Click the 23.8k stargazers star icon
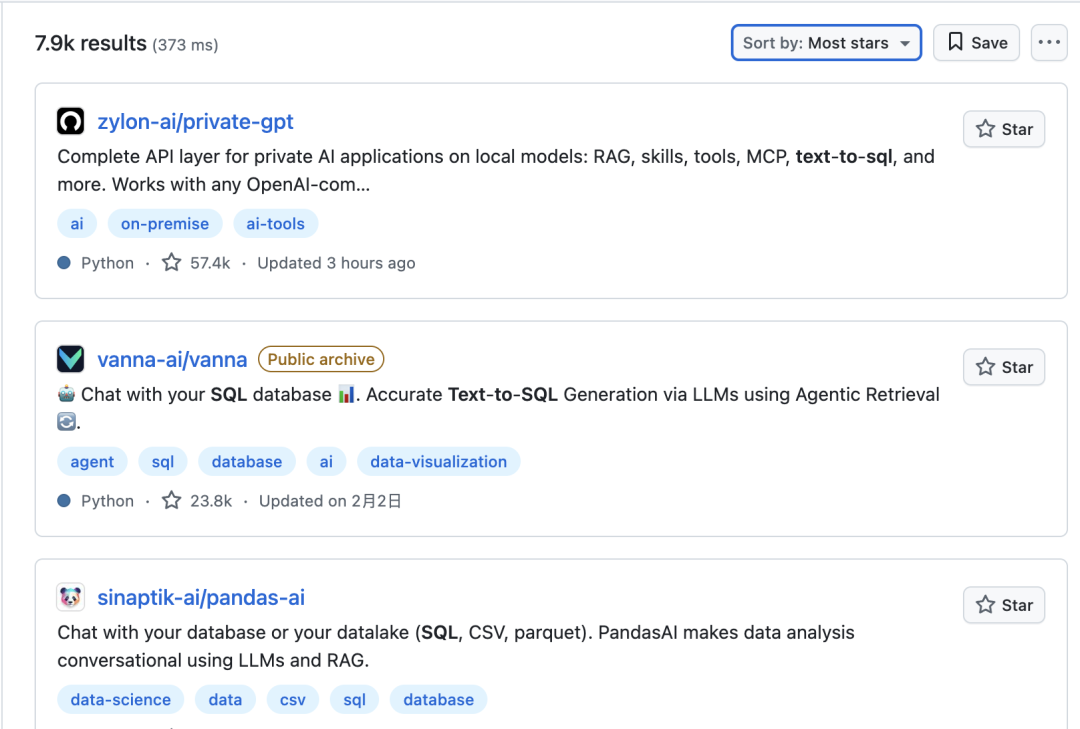The image size is (1080, 729). (172, 500)
